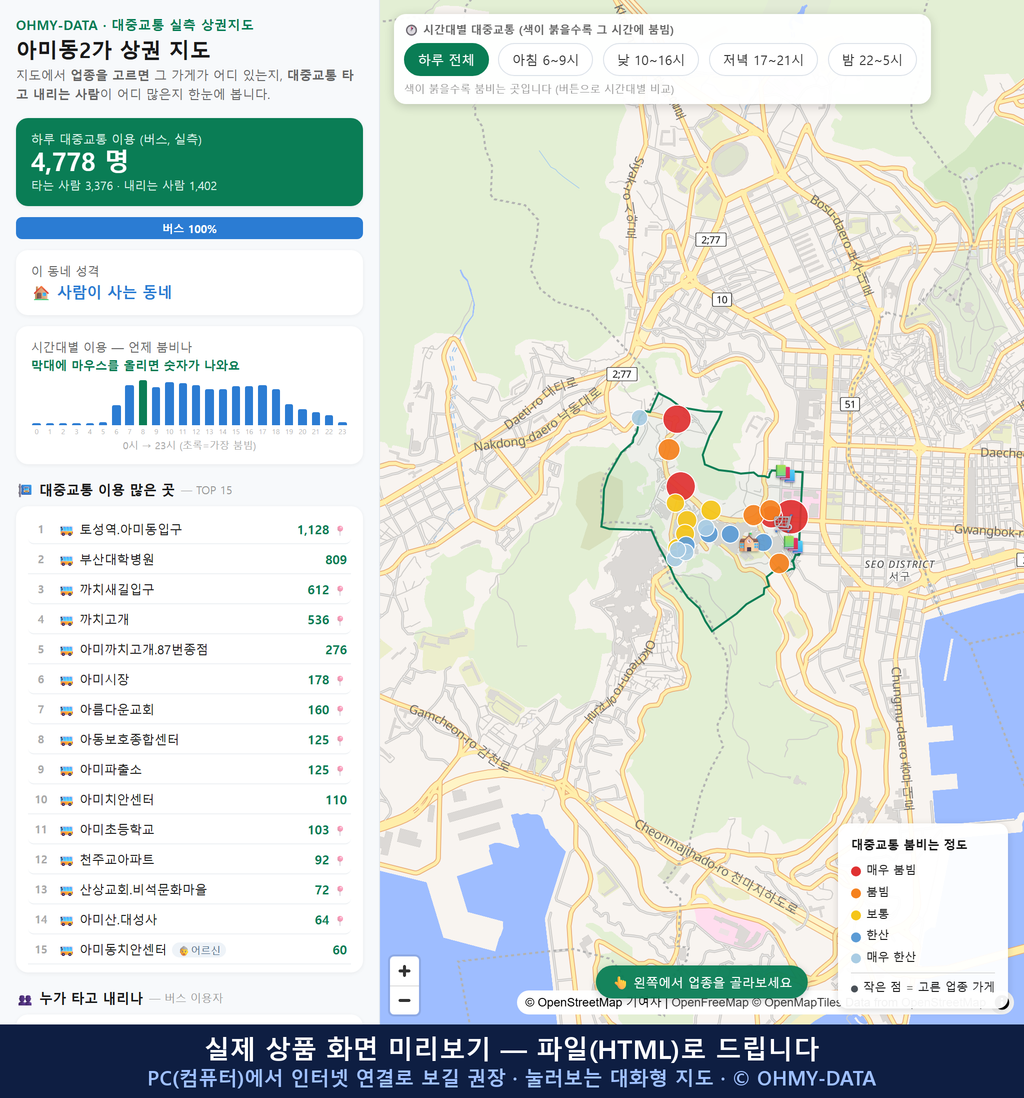The height and width of the screenshot is (1098, 1024).
Task: Select the 하루 전체 time filter
Action: tap(446, 60)
